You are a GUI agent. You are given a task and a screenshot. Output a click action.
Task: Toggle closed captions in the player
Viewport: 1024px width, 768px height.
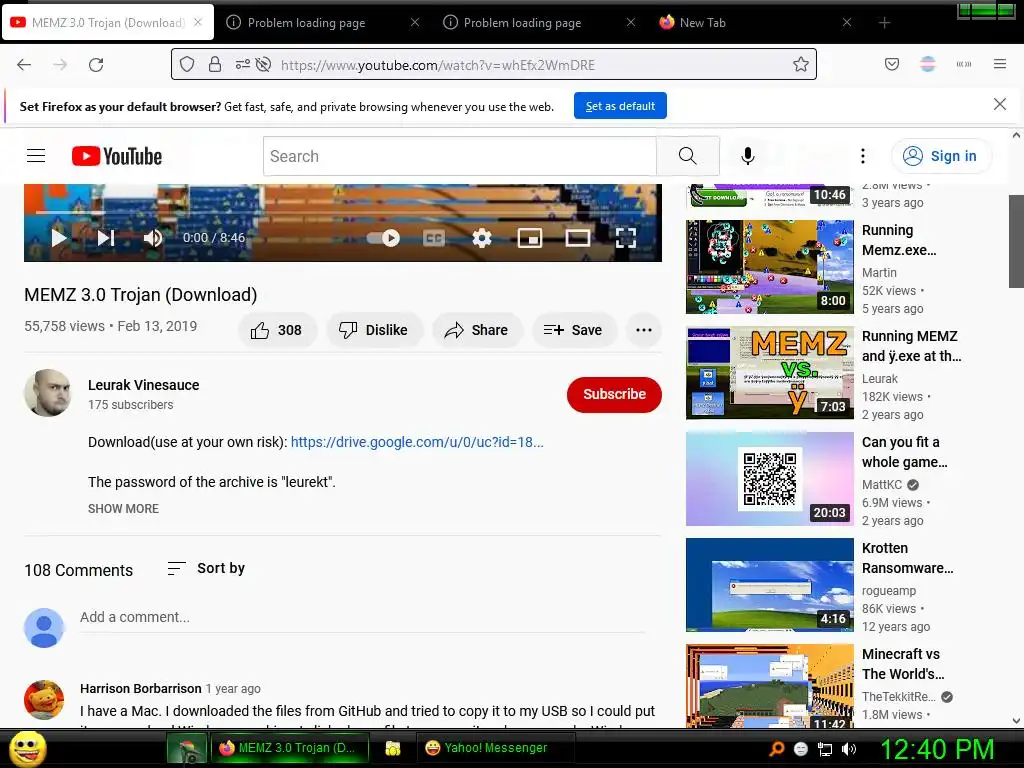434,238
